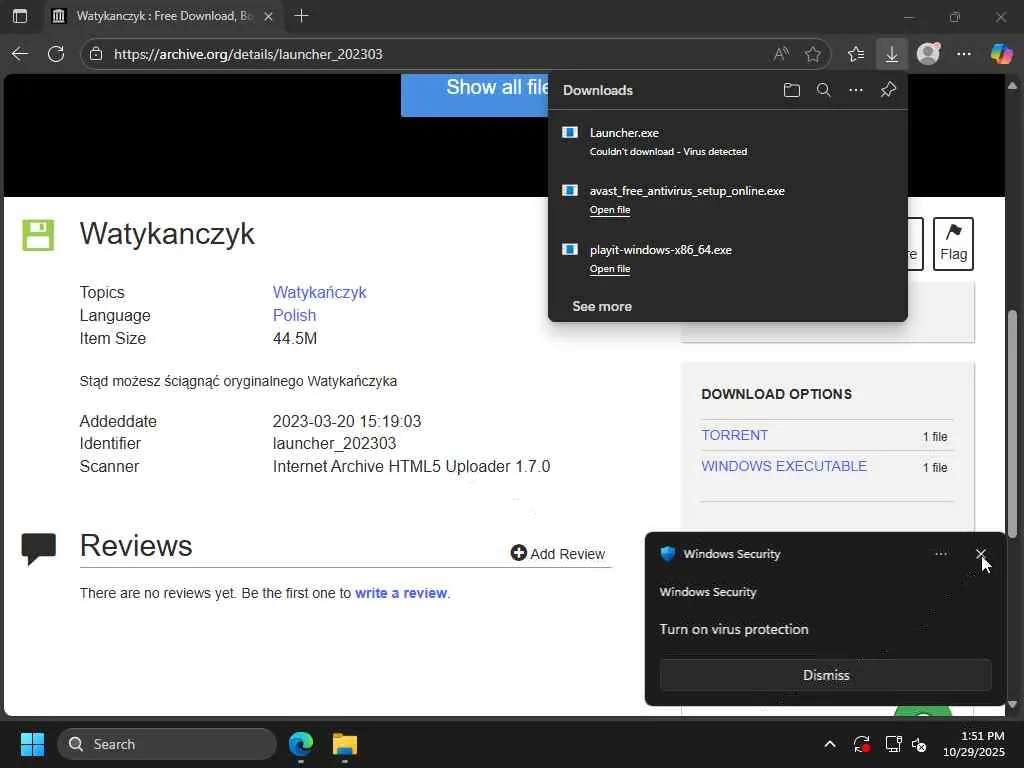Click the page scroll-up arrow
This screenshot has height=768, width=1024.
pyautogui.click(x=1012, y=86)
